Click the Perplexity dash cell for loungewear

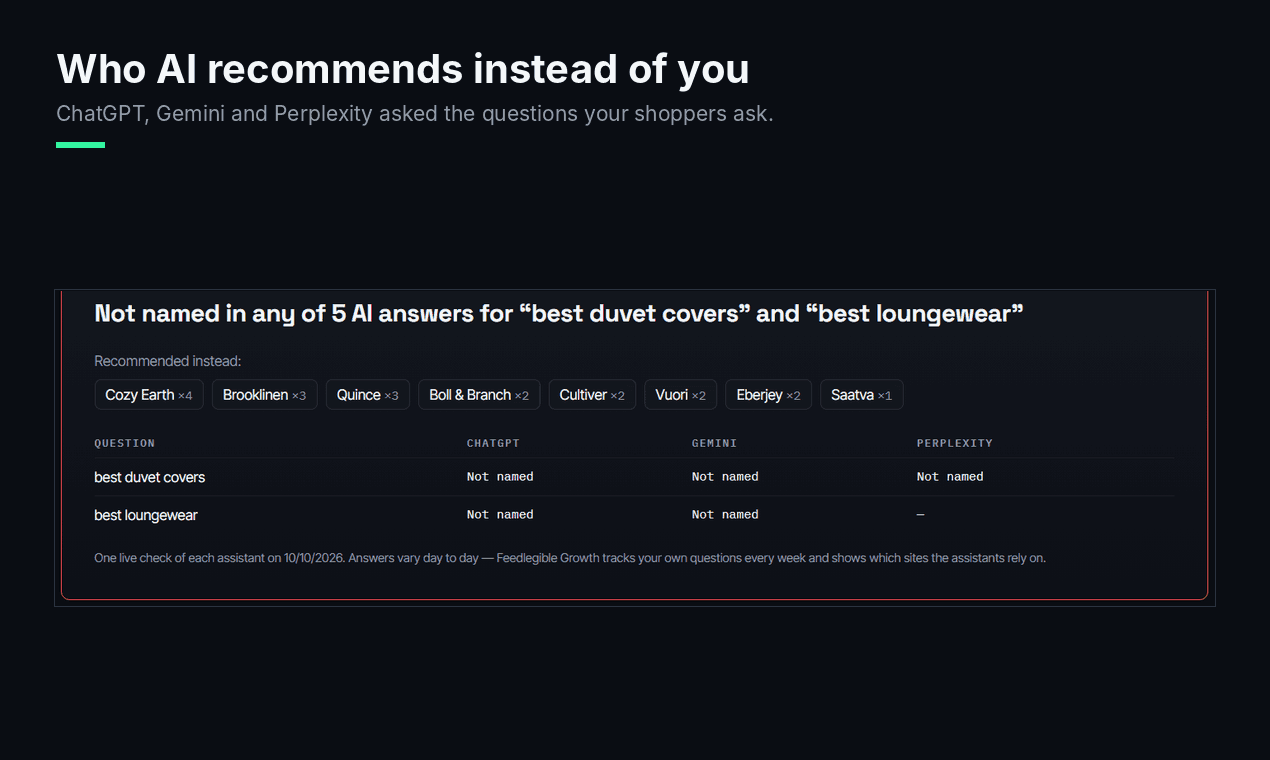pyautogui.click(x=921, y=515)
